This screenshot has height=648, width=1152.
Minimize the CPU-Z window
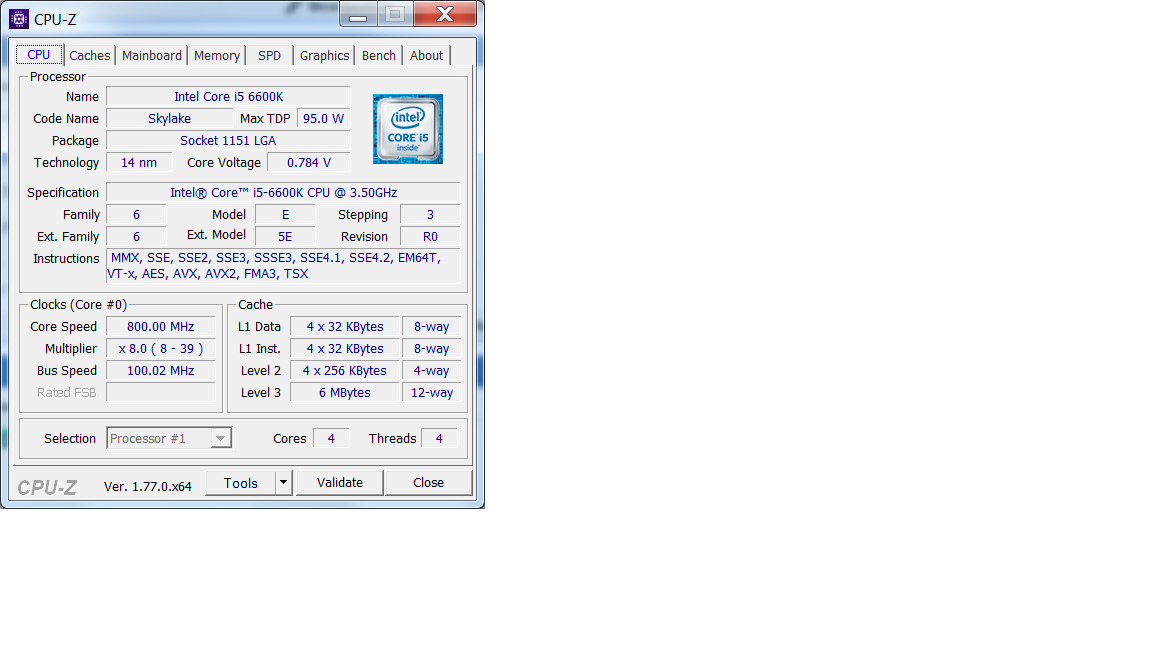point(358,14)
